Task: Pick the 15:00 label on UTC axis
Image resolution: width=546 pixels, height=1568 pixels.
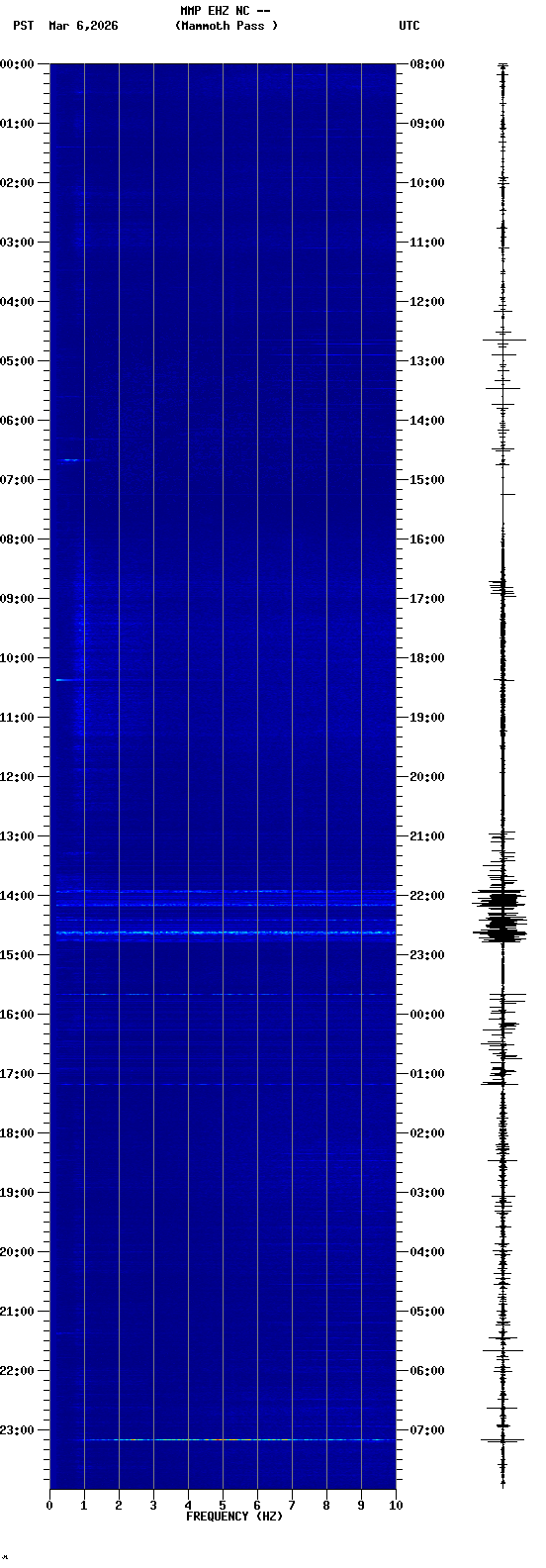Action: click(x=427, y=480)
